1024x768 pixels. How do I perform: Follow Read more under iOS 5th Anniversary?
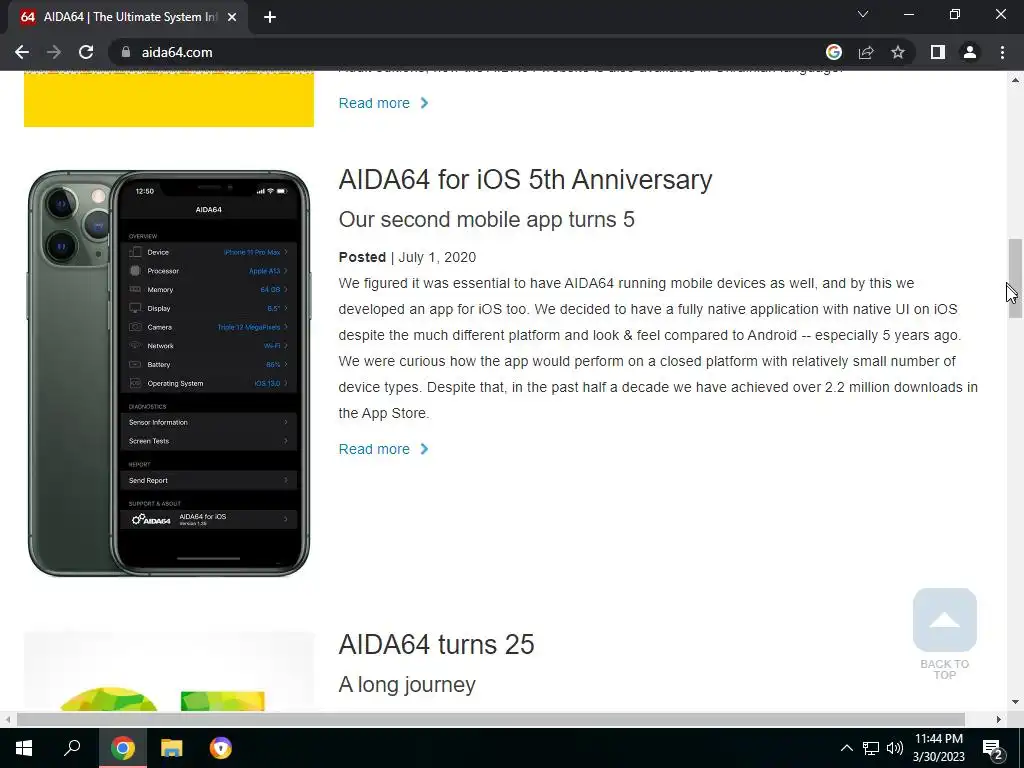pos(383,449)
